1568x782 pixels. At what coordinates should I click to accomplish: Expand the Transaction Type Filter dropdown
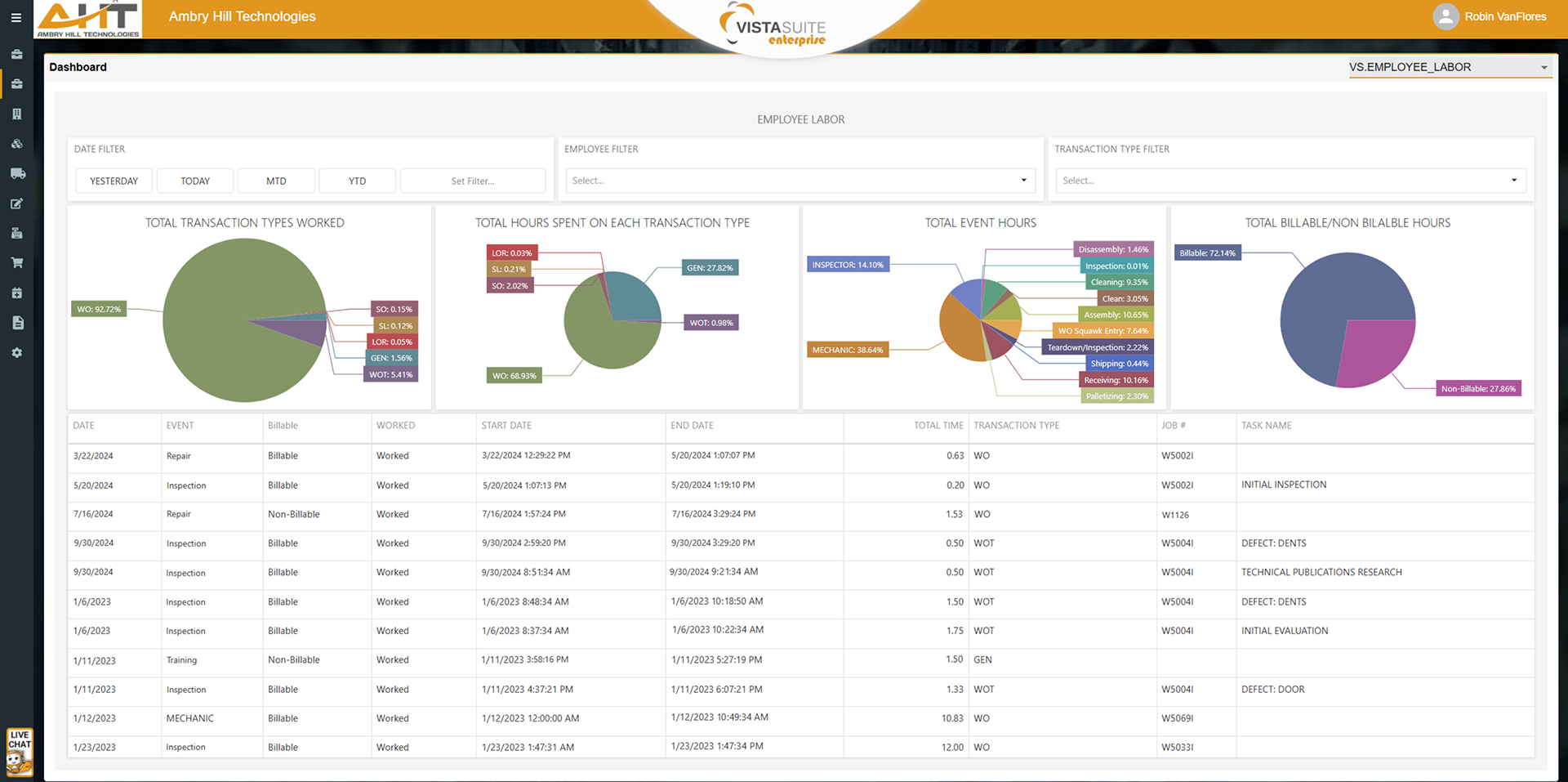tap(1290, 181)
